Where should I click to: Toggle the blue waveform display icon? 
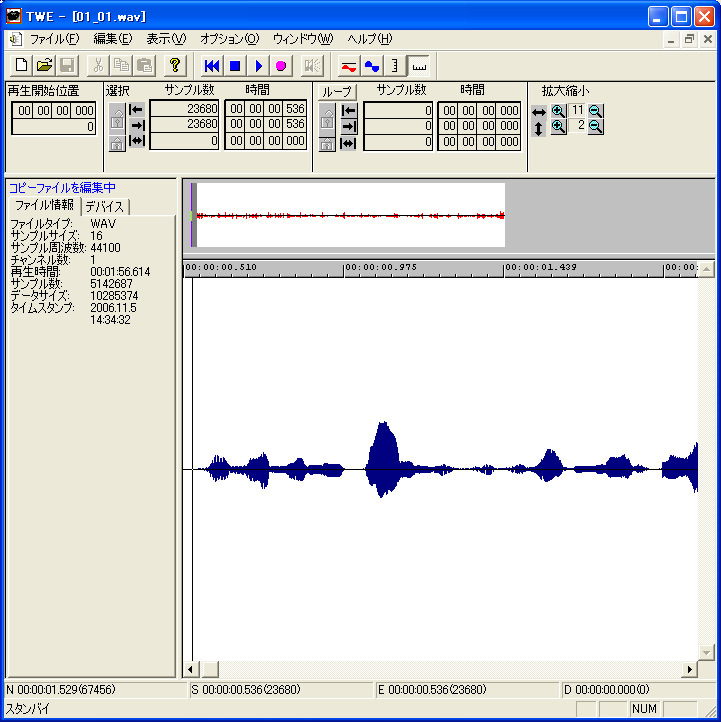click(x=372, y=66)
